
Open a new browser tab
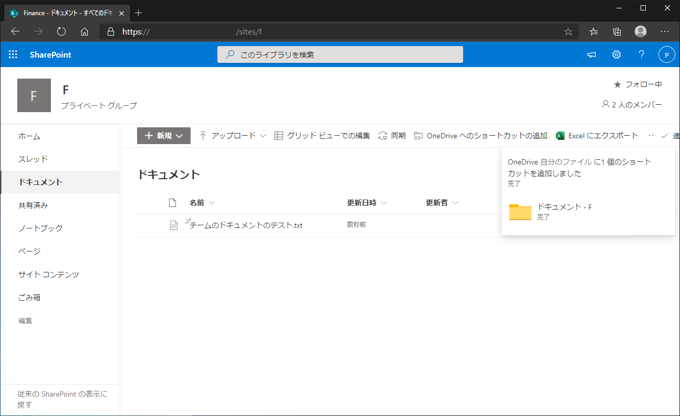point(138,13)
